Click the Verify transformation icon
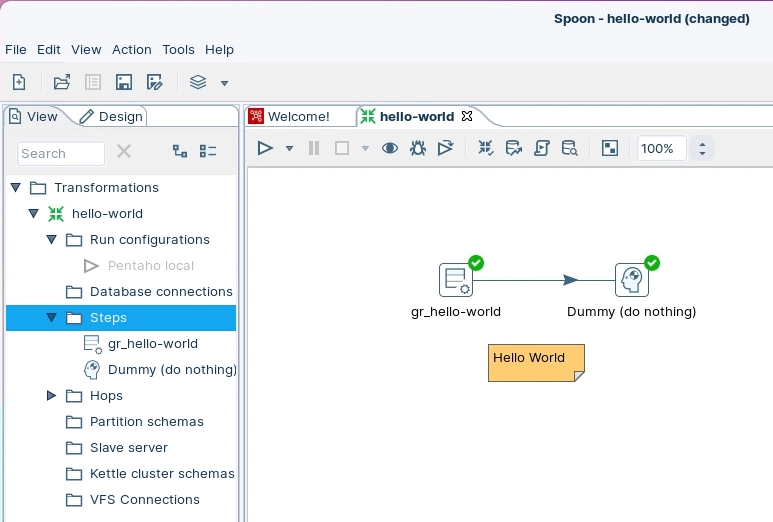Image resolution: width=773 pixels, height=522 pixels. coord(485,148)
